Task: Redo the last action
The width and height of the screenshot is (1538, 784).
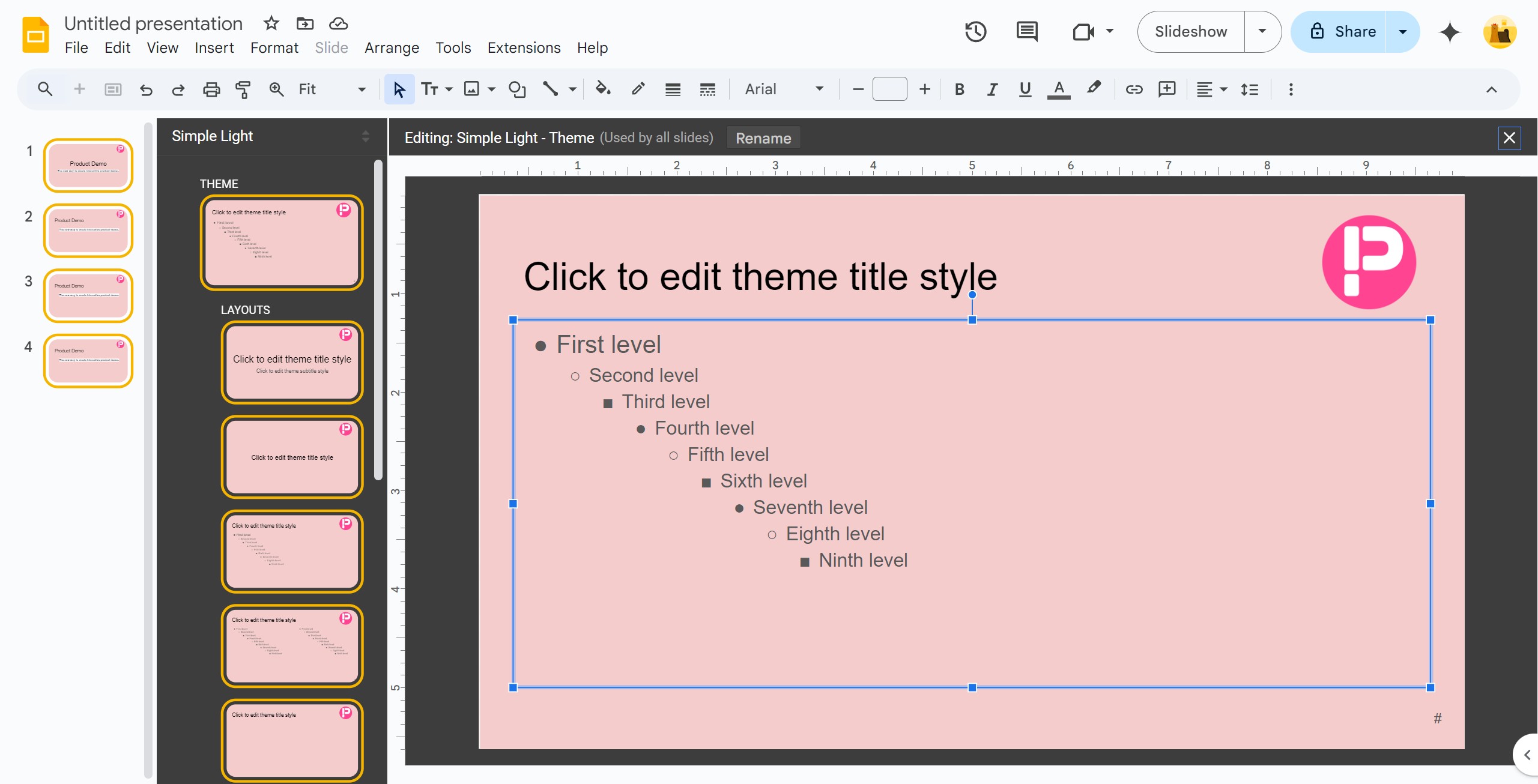Action: [x=178, y=89]
